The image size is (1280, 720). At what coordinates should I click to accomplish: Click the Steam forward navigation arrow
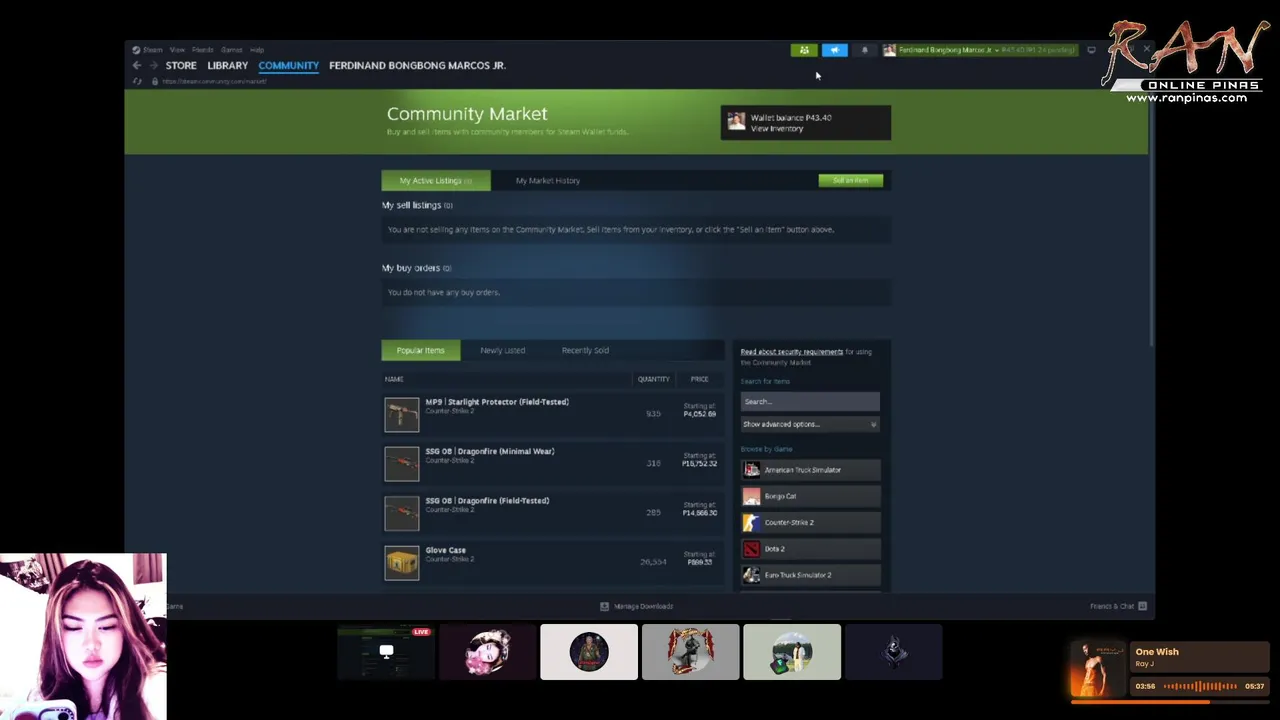(x=153, y=65)
